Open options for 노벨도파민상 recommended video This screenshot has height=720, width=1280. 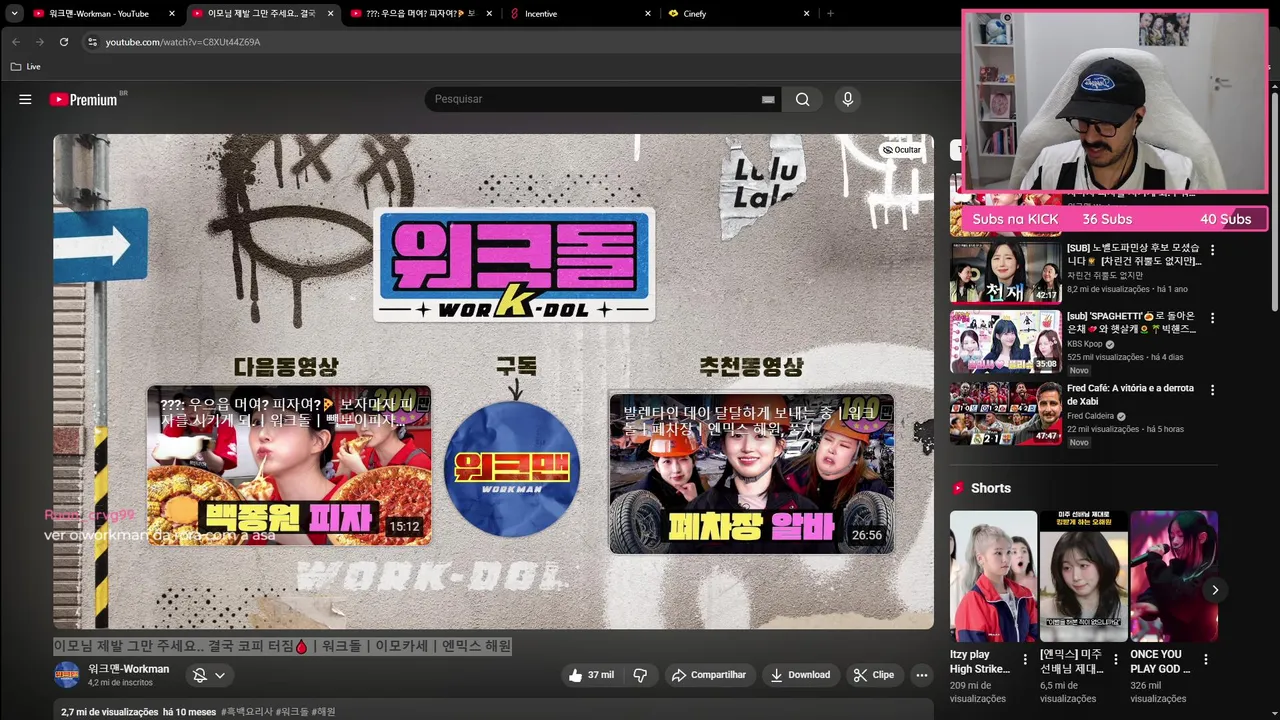point(1212,250)
